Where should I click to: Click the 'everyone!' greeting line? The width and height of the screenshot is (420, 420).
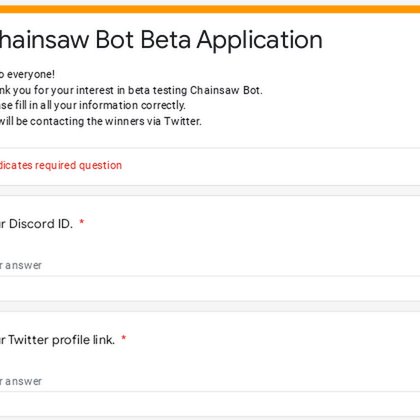pyautogui.click(x=27, y=74)
